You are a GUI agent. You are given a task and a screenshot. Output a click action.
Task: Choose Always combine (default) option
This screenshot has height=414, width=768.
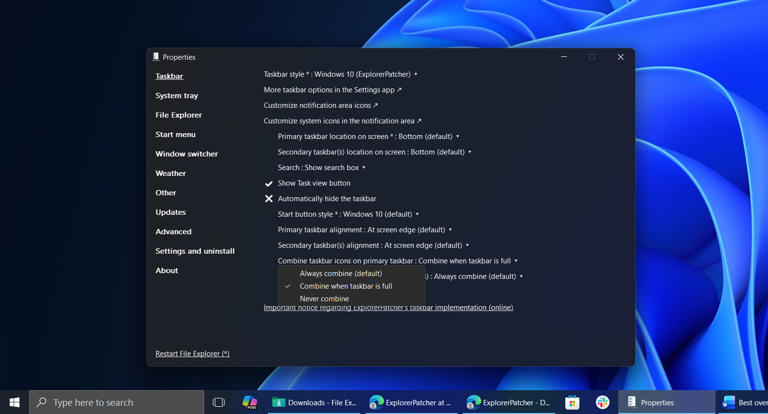[x=340, y=273]
